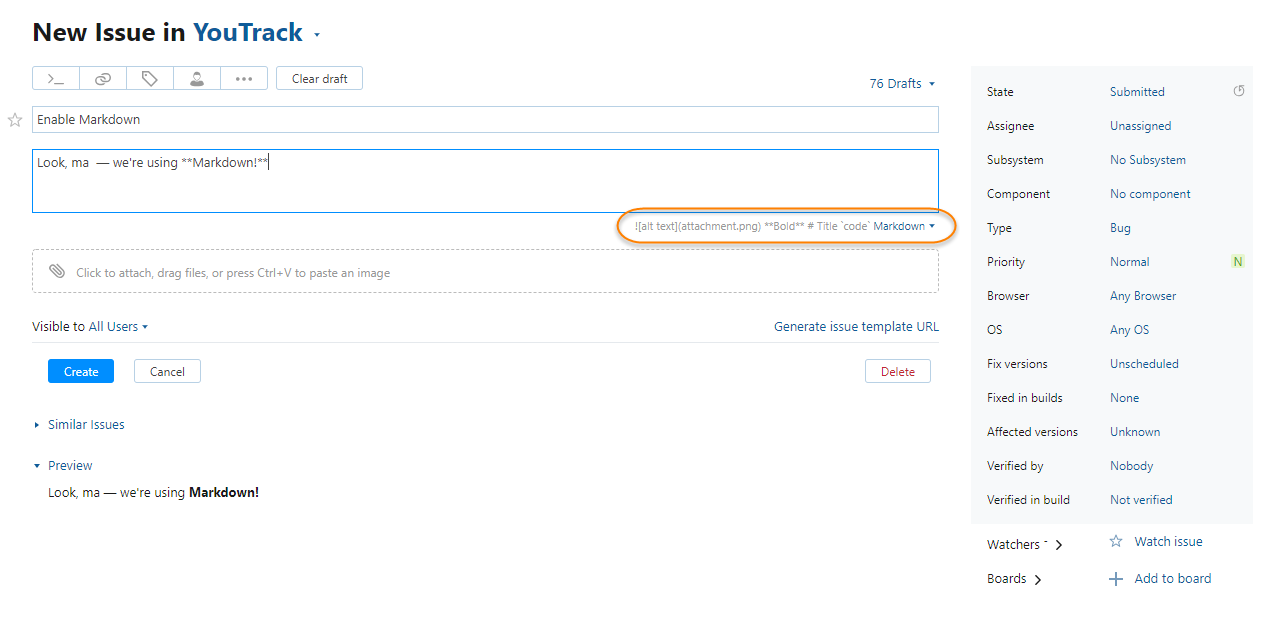Open the command dialog toolbar icon
The height and width of the screenshot is (621, 1285).
click(x=56, y=79)
